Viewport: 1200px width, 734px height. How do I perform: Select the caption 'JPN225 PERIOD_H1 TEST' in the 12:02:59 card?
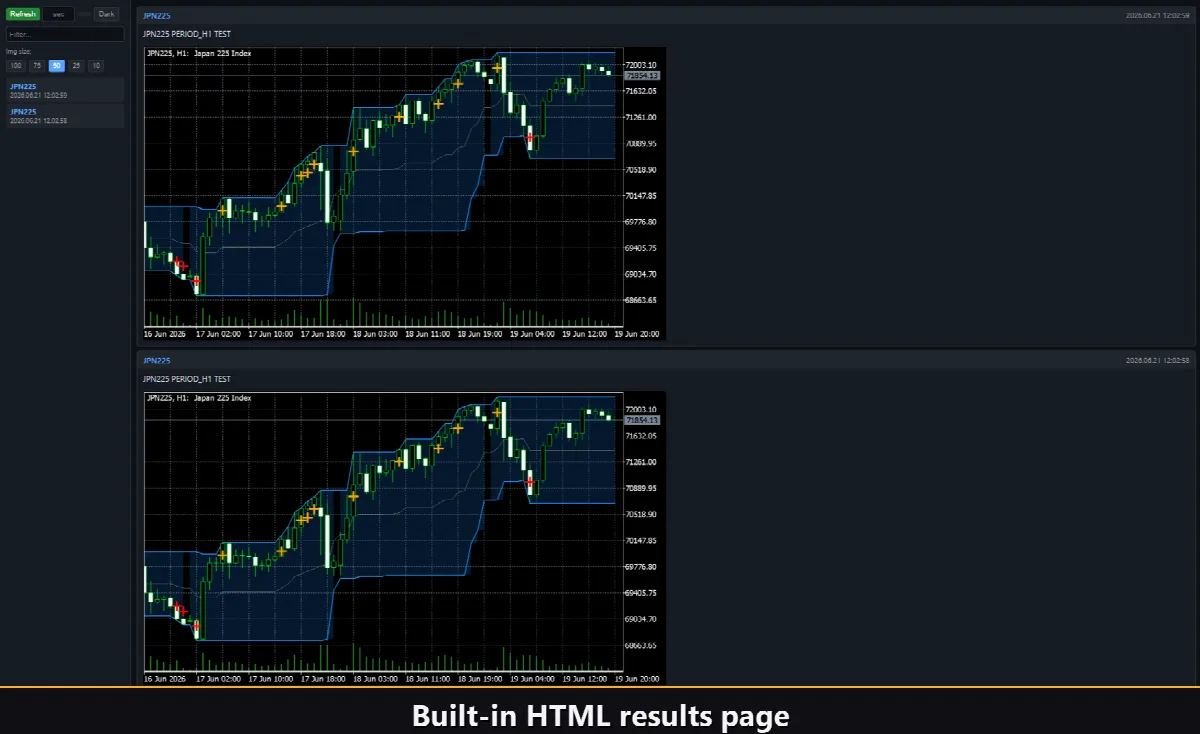click(x=187, y=34)
